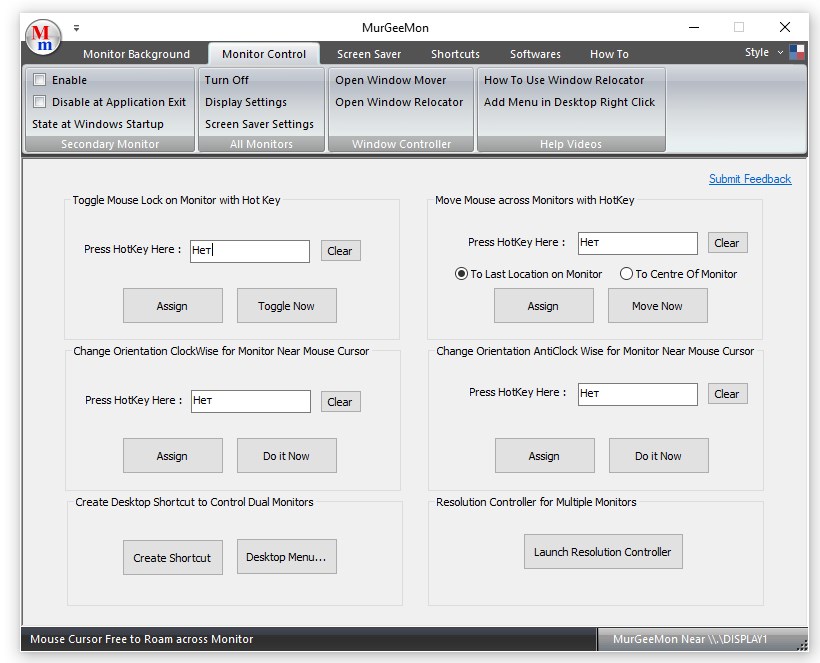Click the color flag icon beside Style
This screenshot has width=820, height=663.
pos(796,52)
